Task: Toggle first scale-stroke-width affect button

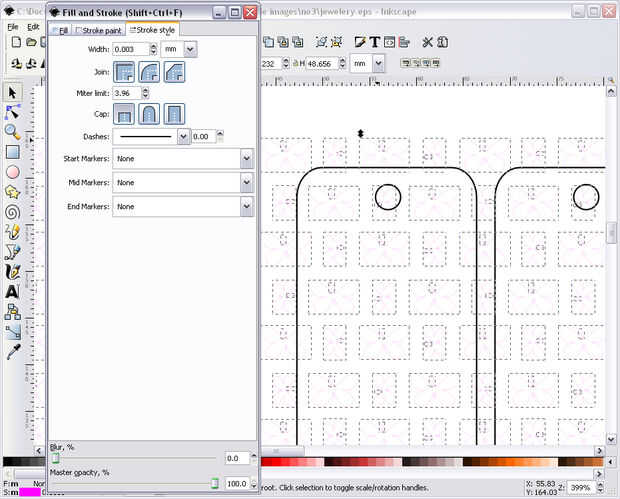Action: pos(405,63)
